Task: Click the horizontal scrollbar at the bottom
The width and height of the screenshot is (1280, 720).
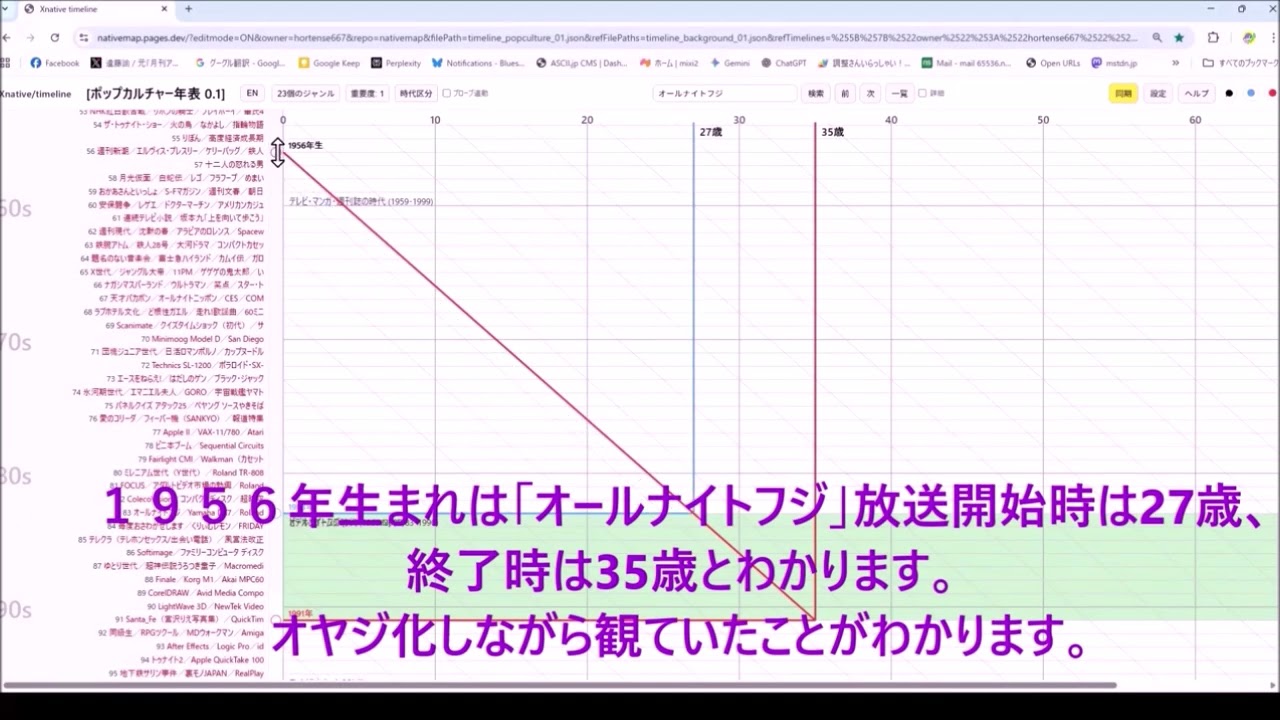Action: [560, 686]
